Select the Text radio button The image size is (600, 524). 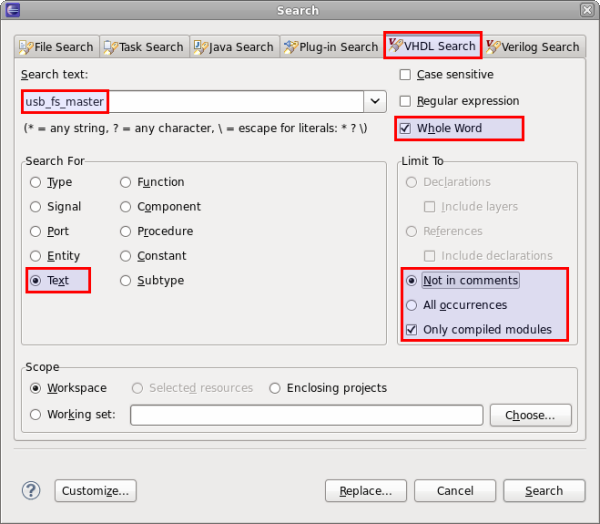36,281
